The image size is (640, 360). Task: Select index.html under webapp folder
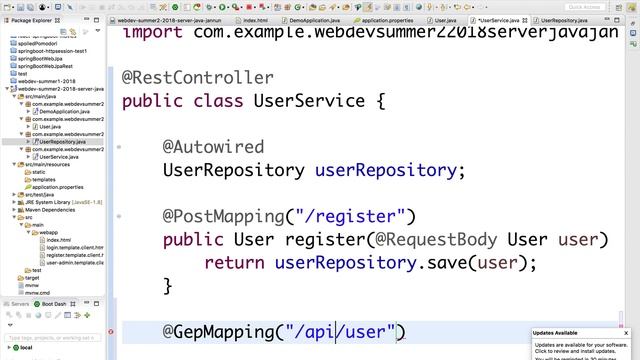(58, 240)
